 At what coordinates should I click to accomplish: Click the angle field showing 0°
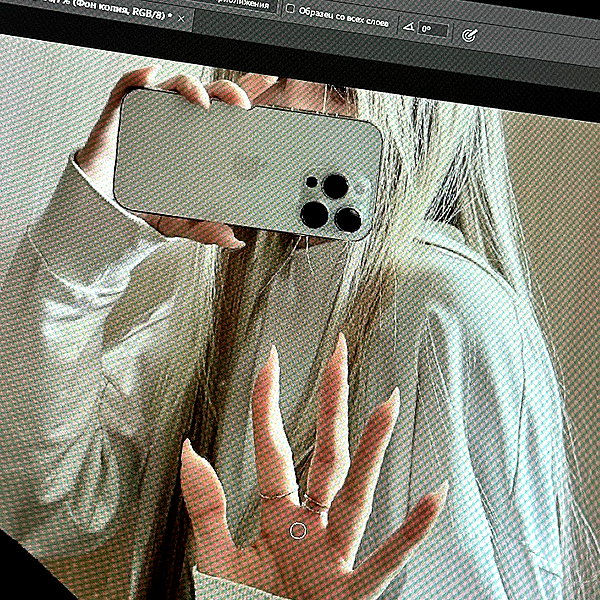click(433, 29)
